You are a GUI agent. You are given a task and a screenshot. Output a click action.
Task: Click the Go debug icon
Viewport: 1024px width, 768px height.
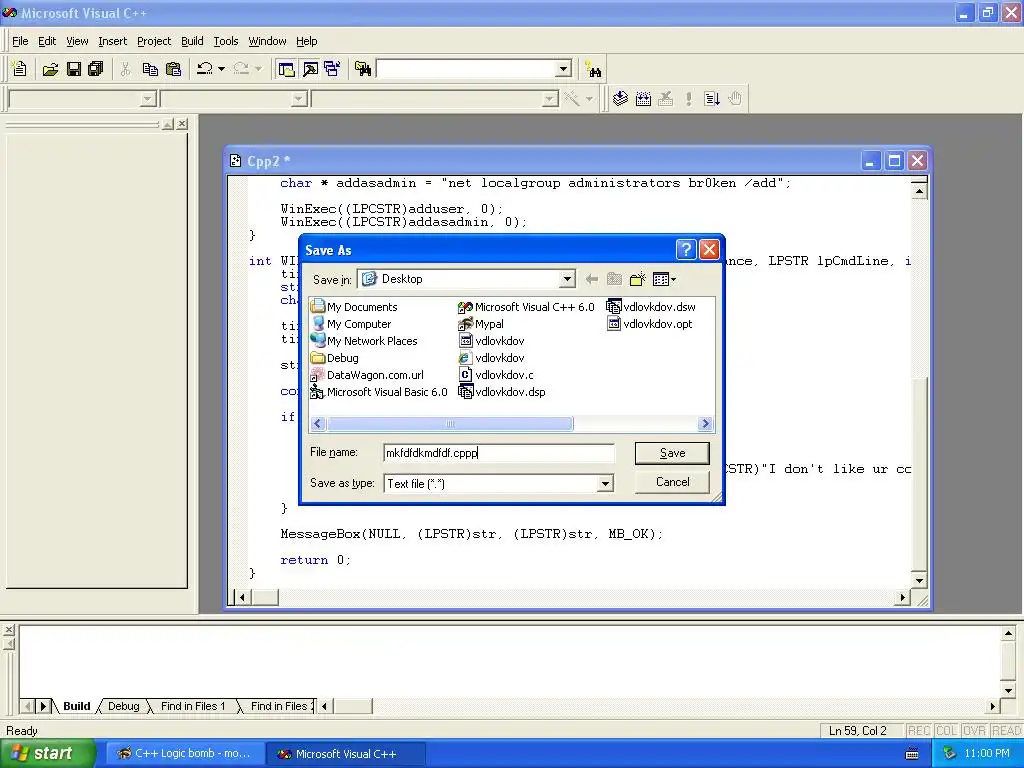click(712, 99)
